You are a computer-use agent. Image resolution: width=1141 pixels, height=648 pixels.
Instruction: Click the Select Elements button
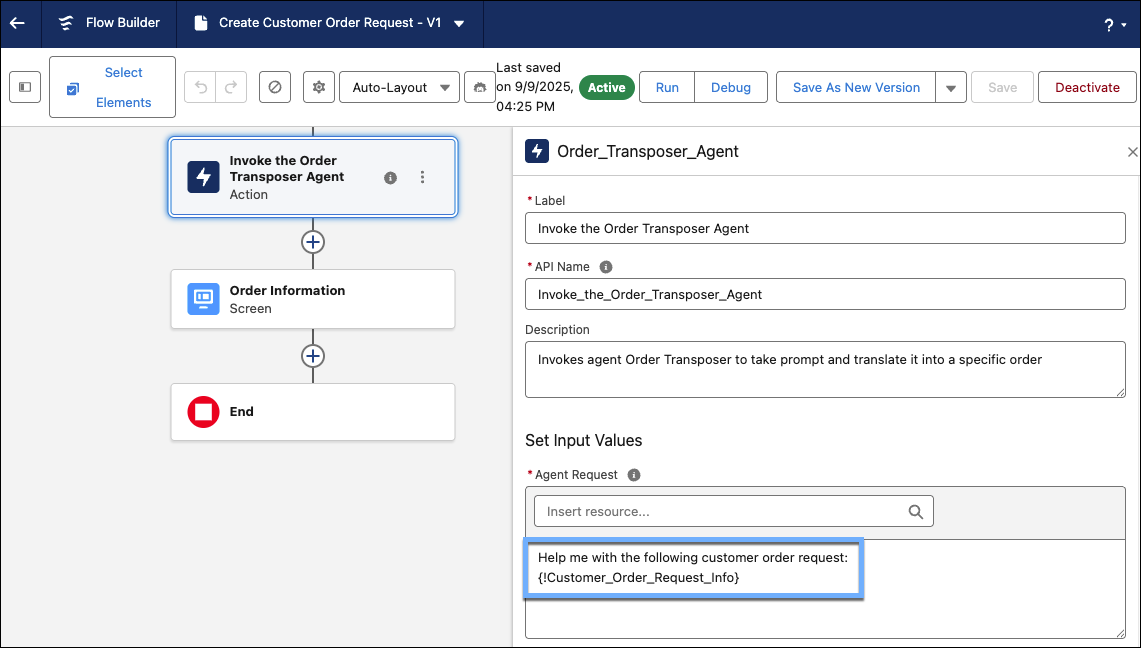coord(112,87)
